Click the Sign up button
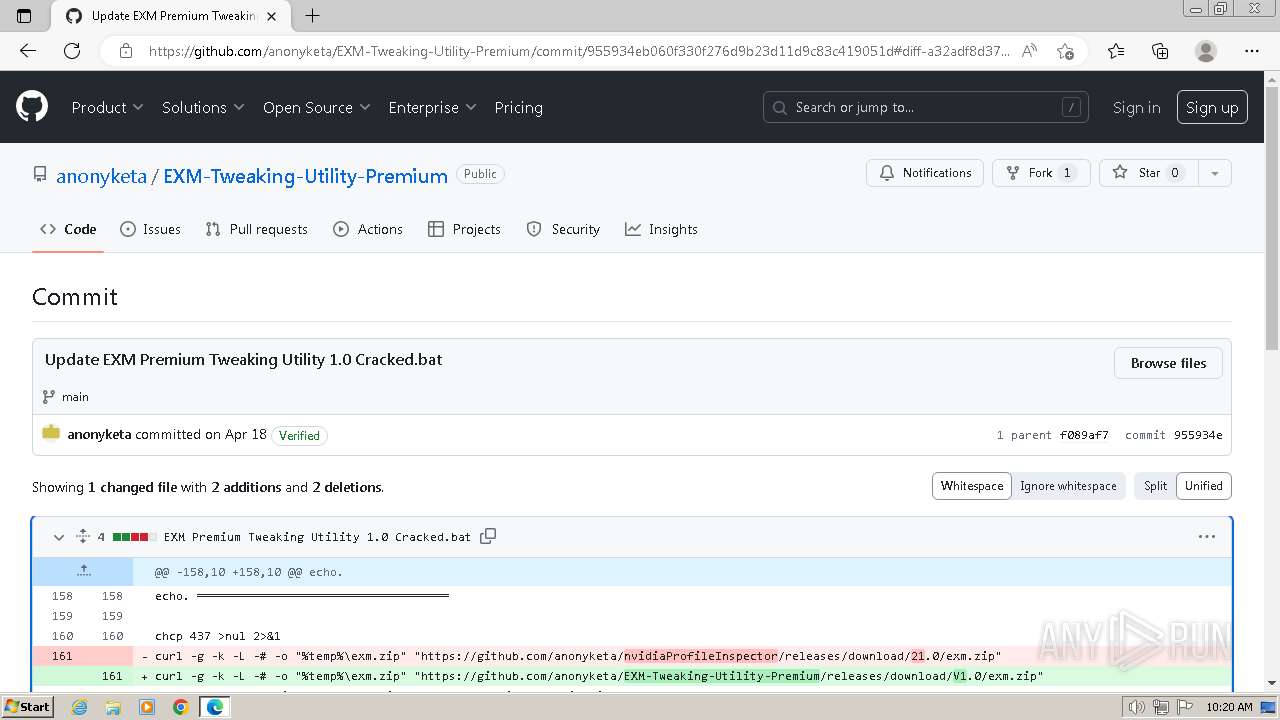 [x=1212, y=107]
